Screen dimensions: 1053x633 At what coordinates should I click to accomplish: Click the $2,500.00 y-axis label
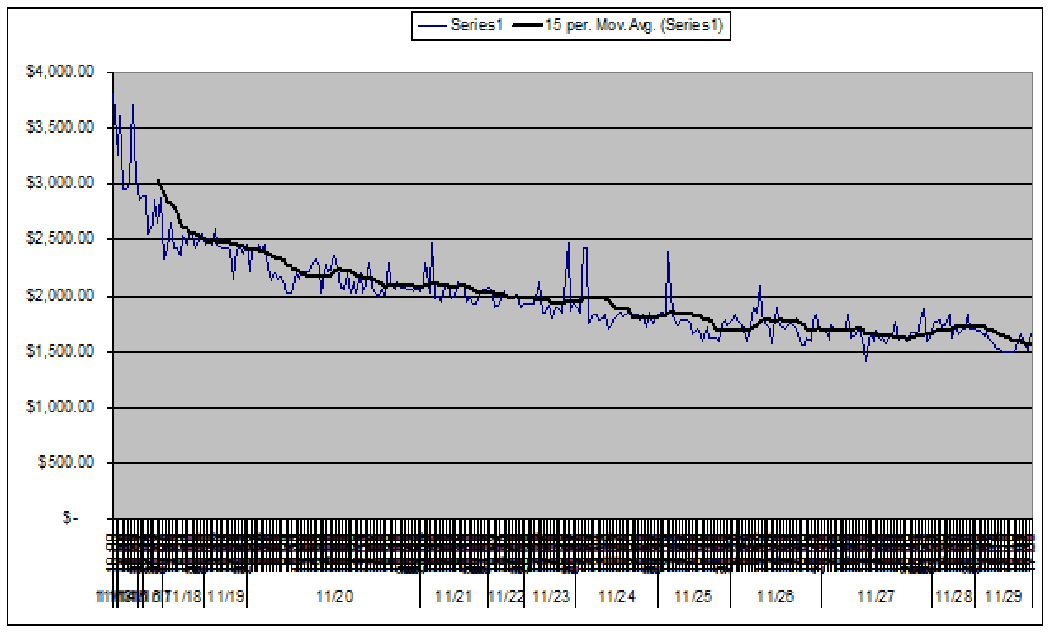[60, 239]
